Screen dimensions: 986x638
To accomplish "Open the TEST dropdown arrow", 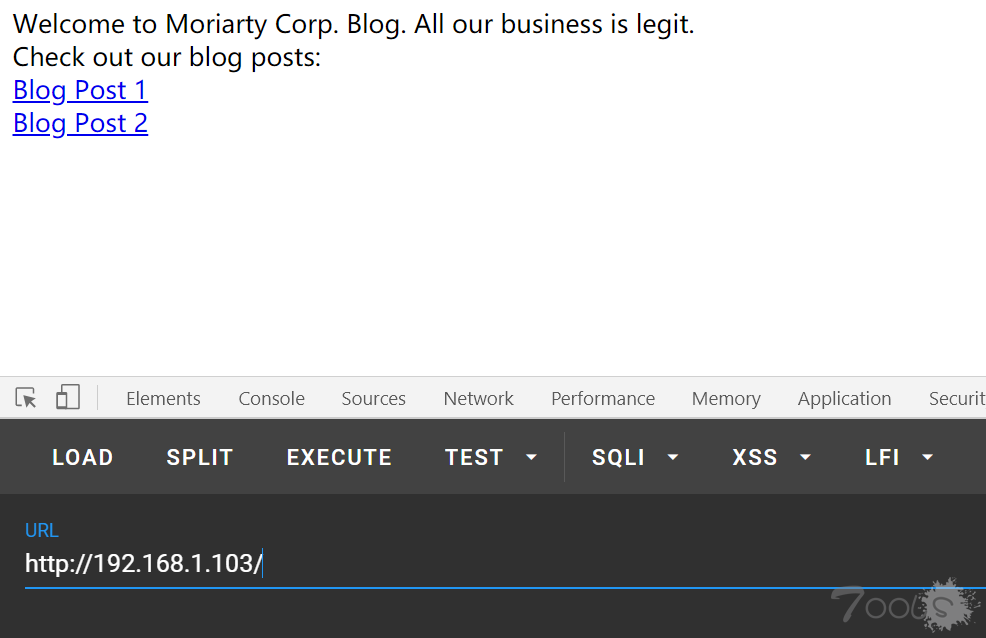I will 531,457.
